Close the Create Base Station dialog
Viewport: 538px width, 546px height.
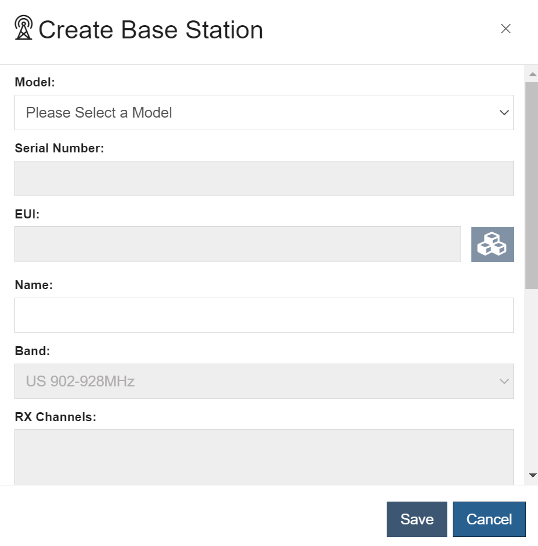pos(505,29)
